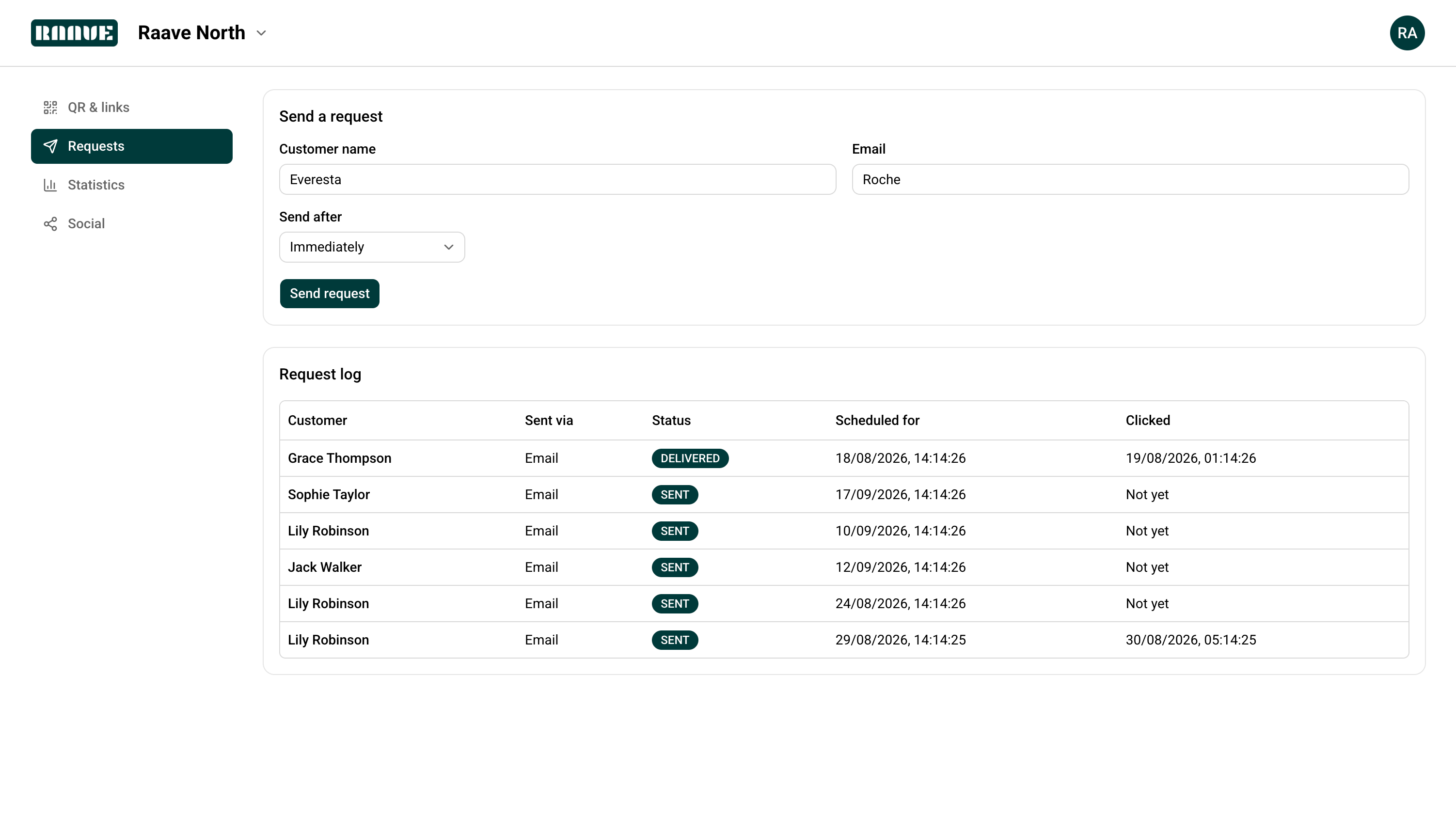Image resolution: width=1456 pixels, height=817 pixels.
Task: Click clicked time 30/08/2026, 05:14:25
Action: (x=1190, y=640)
